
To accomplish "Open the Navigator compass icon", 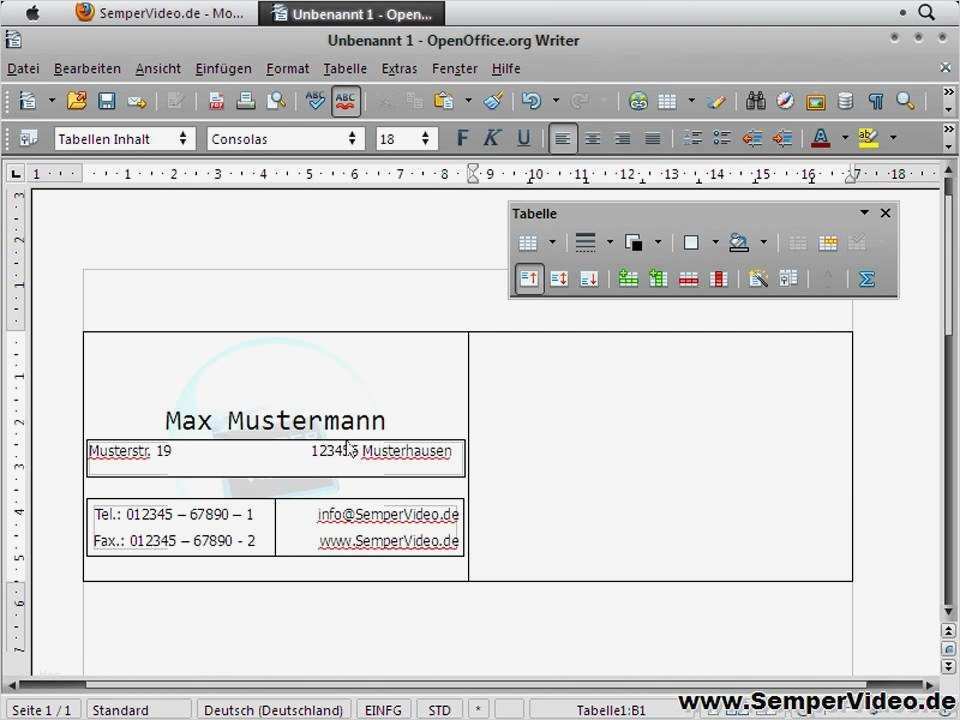I will click(786, 101).
